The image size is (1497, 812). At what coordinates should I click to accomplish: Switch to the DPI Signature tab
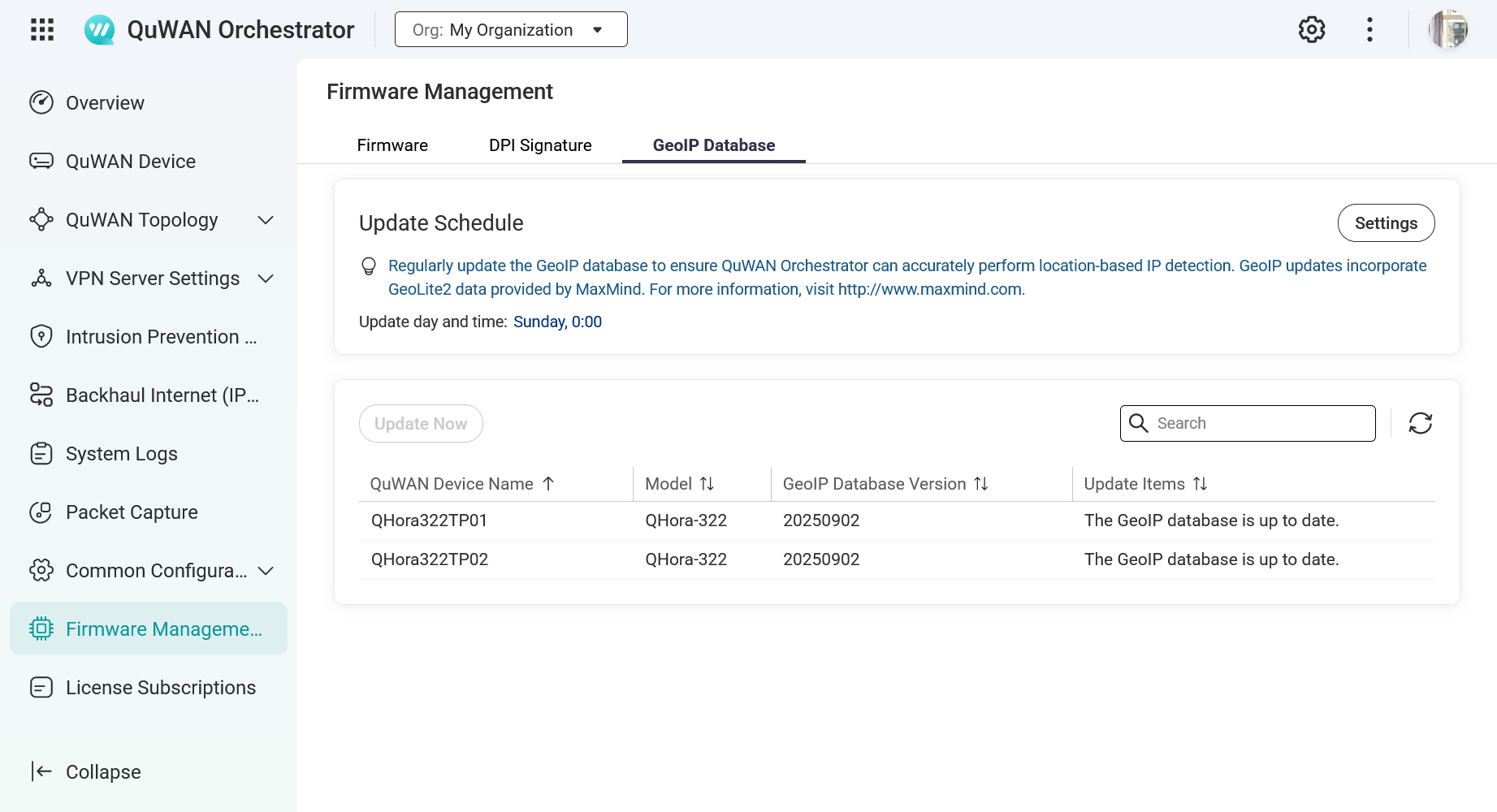click(x=540, y=145)
